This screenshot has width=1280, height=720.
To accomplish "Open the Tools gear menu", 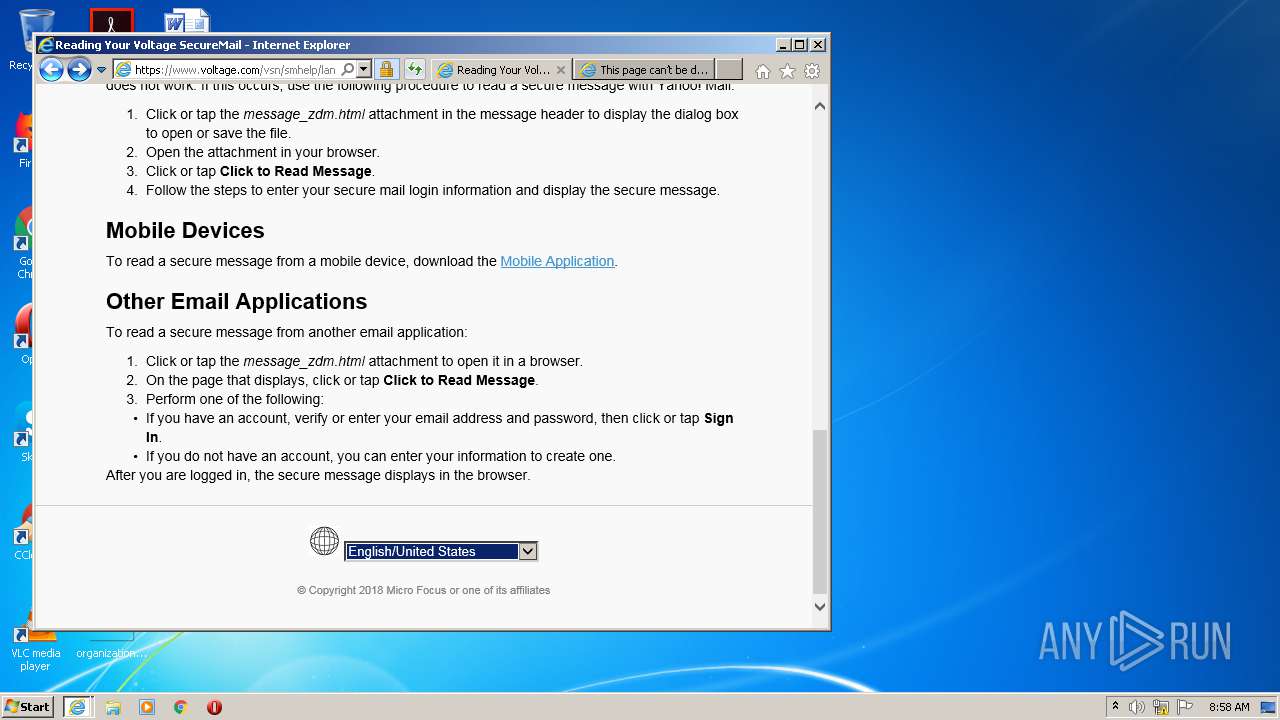I will click(x=812, y=71).
